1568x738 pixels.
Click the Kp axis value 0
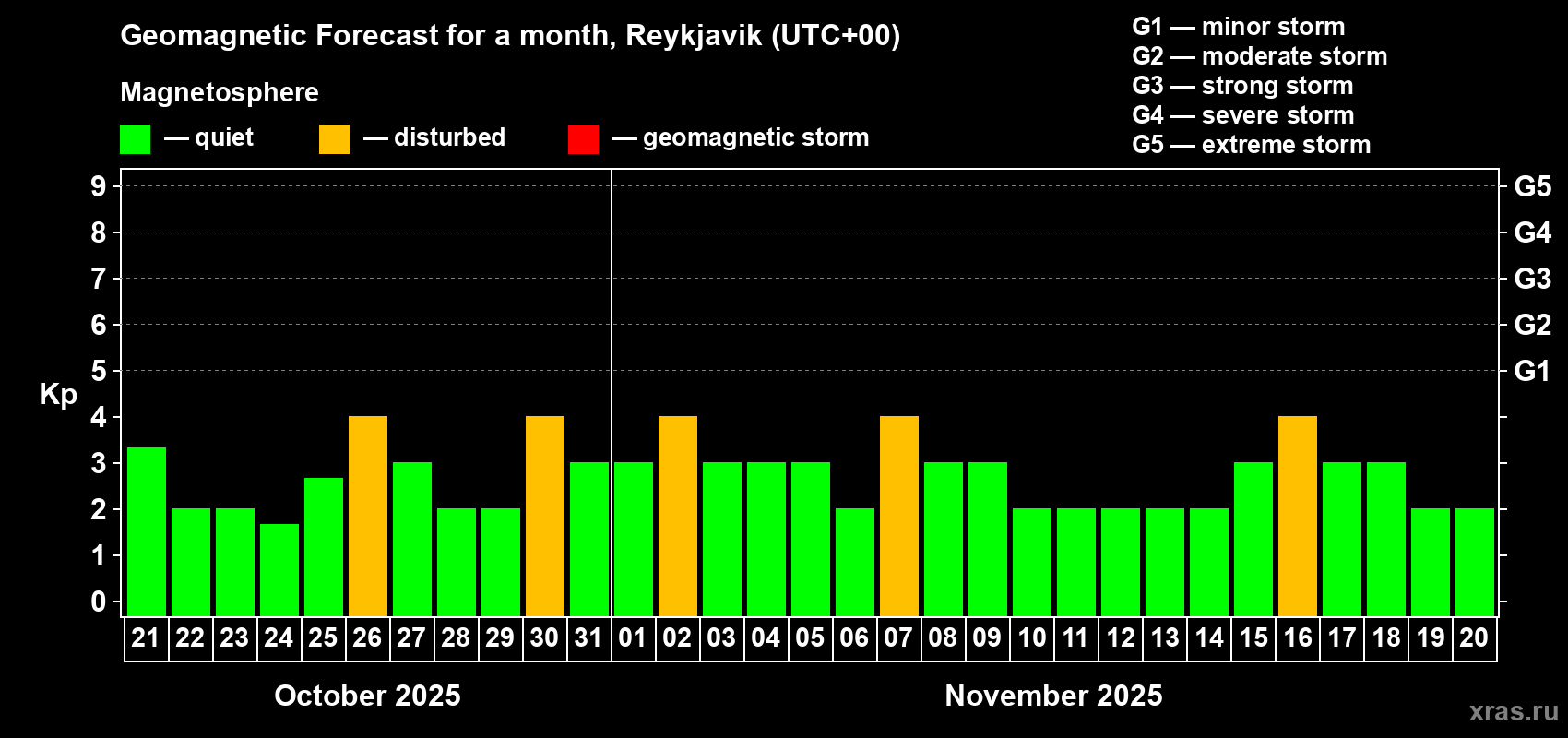click(99, 601)
